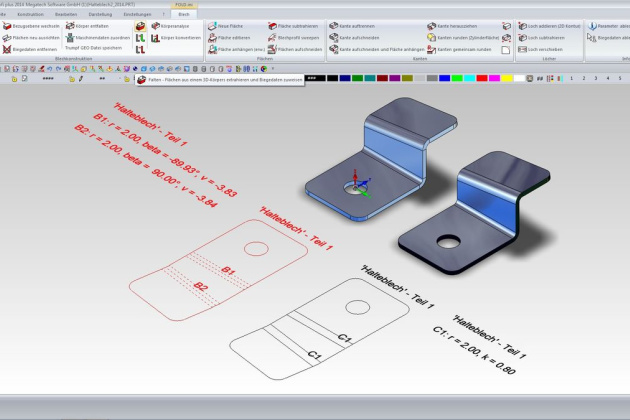The width and height of the screenshot is (630, 420).
Task: Switch to the Konstruktion ribbon tab
Action: [x=31, y=15]
